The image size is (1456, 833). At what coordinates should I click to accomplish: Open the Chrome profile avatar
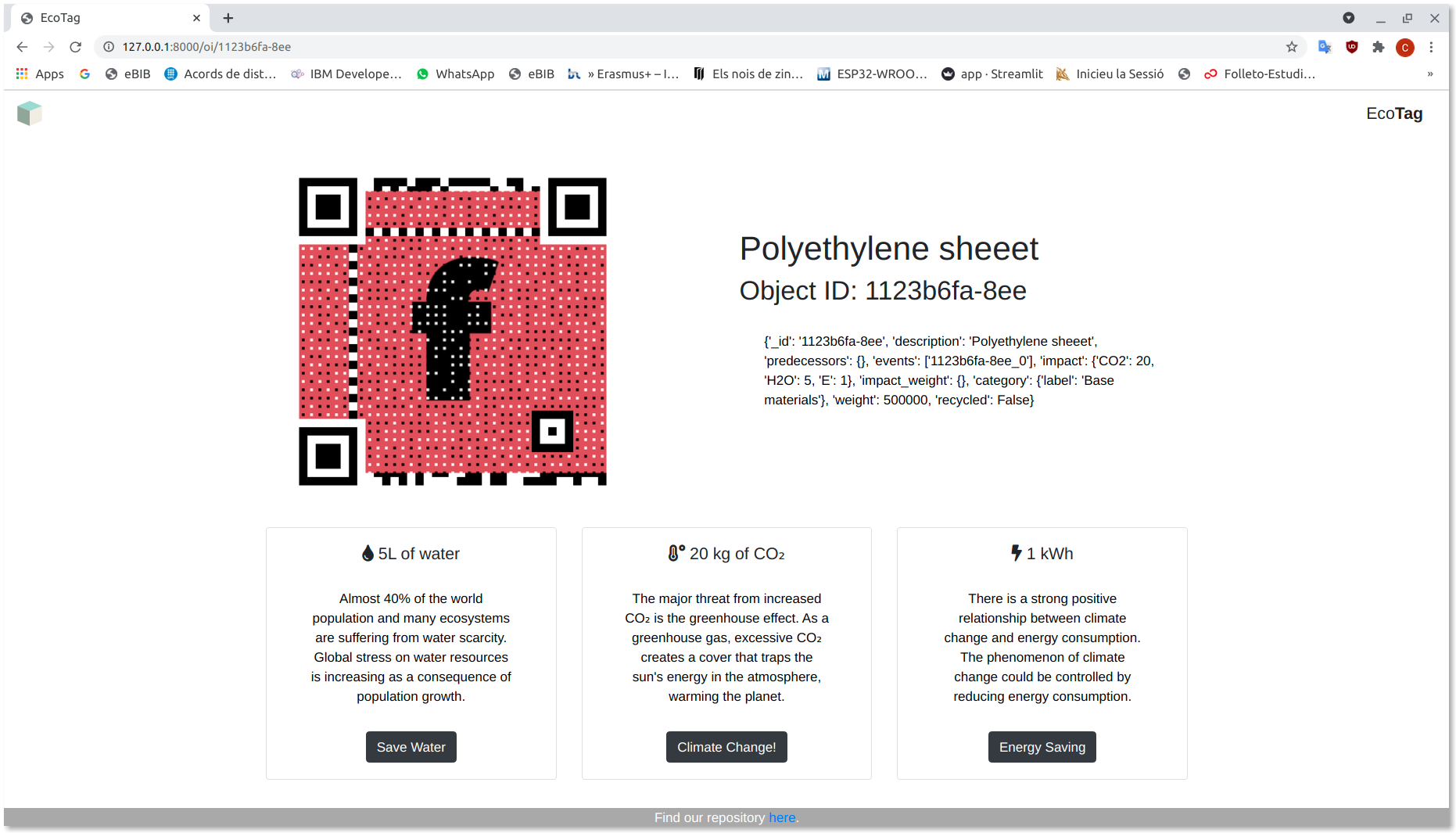[1405, 48]
